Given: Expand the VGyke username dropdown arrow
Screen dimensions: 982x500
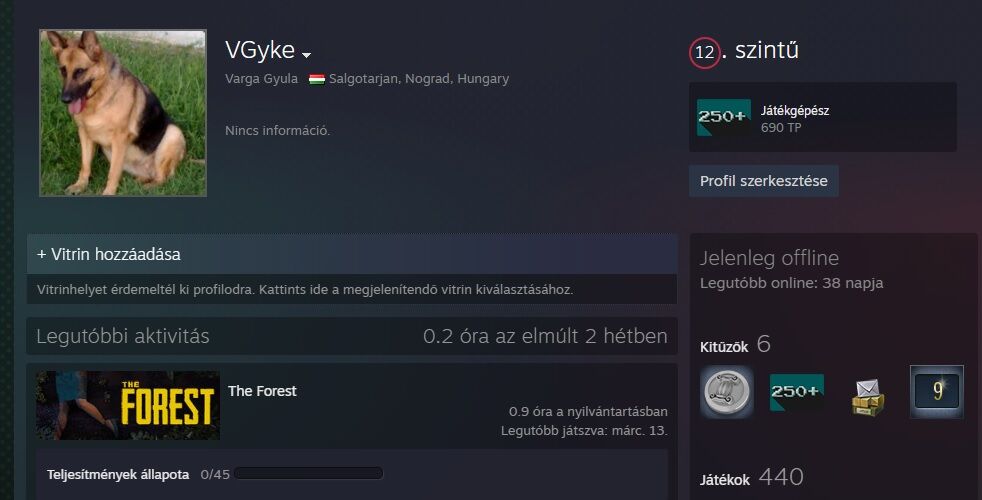Looking at the screenshot, I should tap(306, 55).
